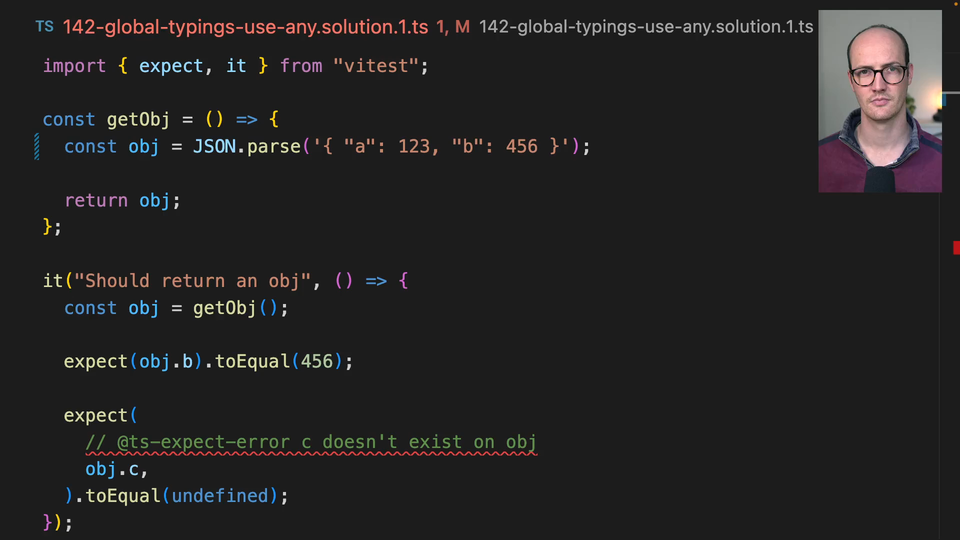The height and width of the screenshot is (540, 960).
Task: Click the gray breadcrumb file name
Action: click(x=646, y=27)
